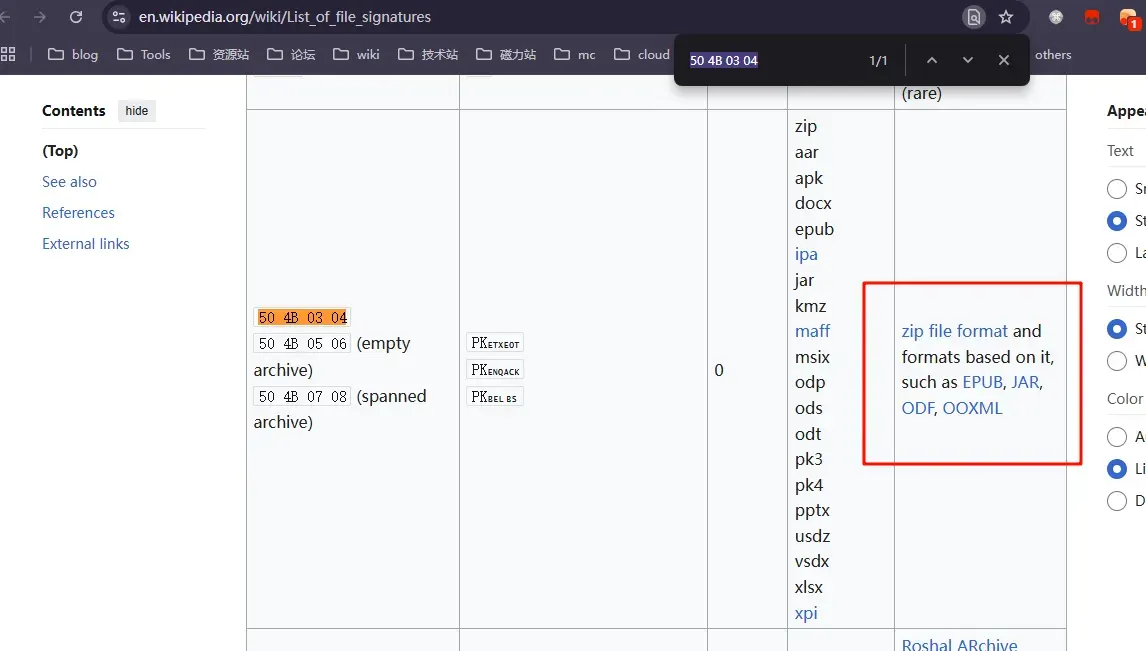The height and width of the screenshot is (651, 1146).
Task: Open the EPUB link
Action: click(x=982, y=383)
